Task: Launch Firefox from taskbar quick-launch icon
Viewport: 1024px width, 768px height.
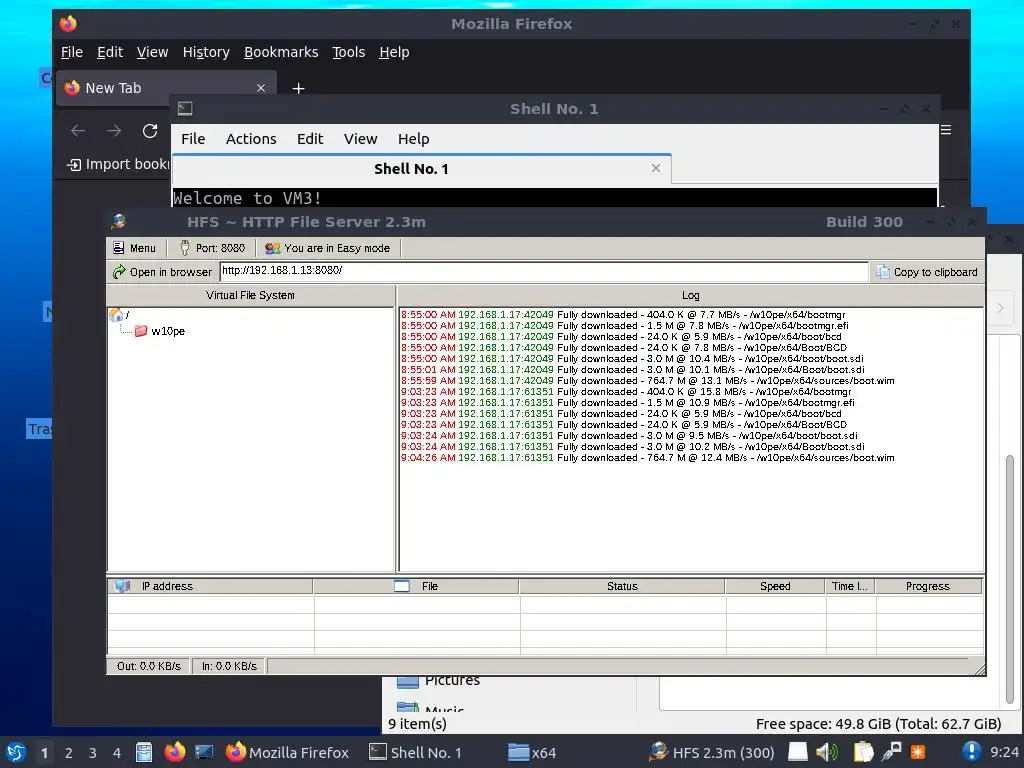Action: (x=174, y=752)
